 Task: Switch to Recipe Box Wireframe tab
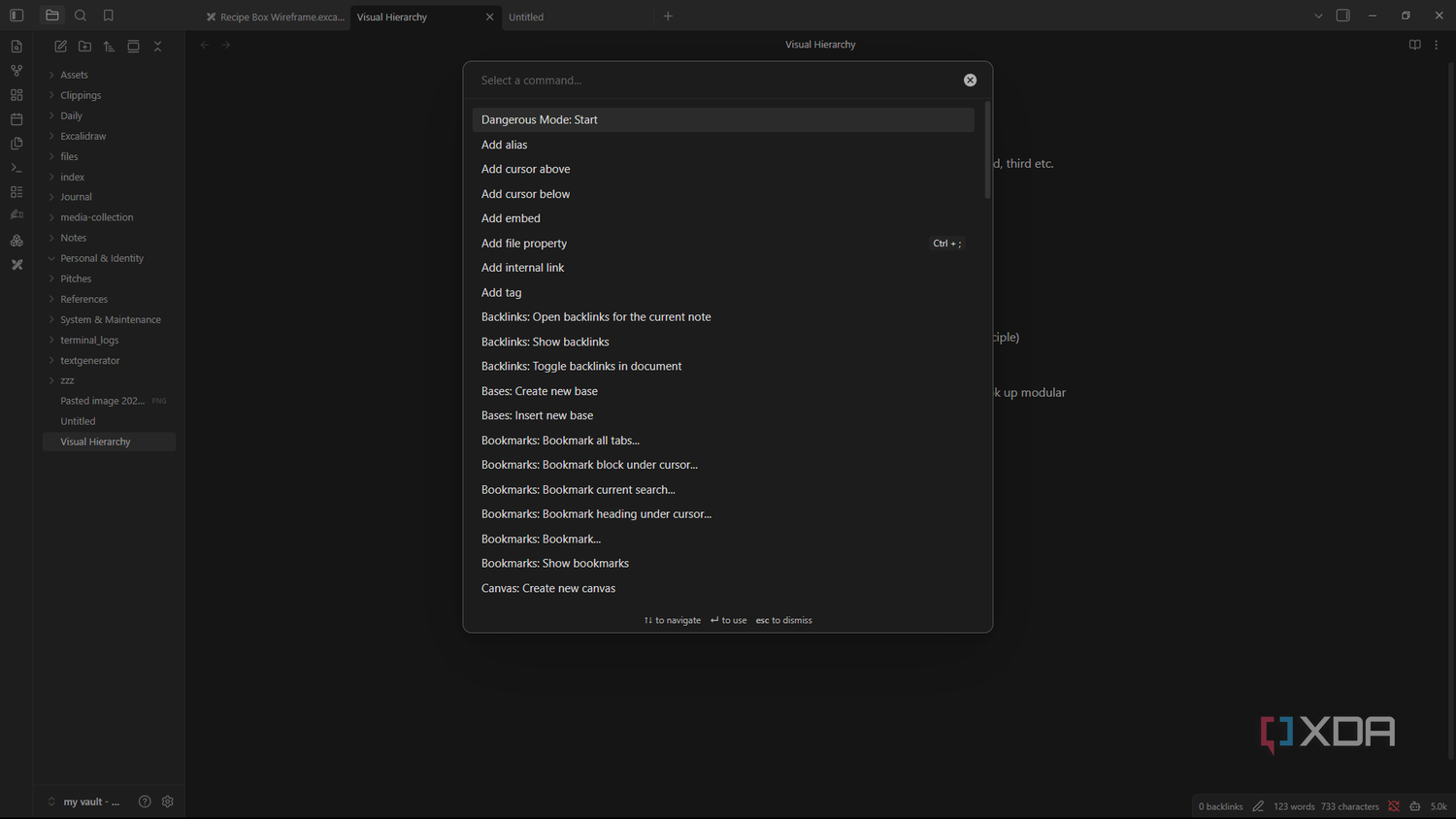[275, 16]
